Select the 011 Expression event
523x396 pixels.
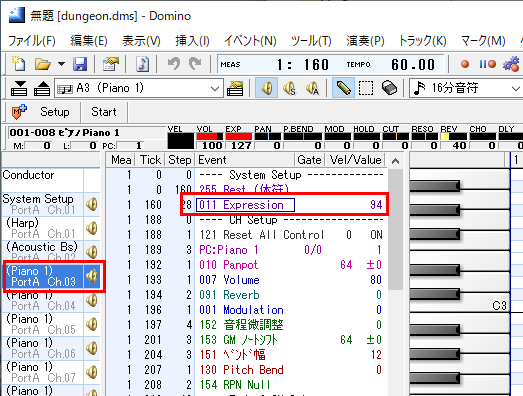(x=245, y=205)
